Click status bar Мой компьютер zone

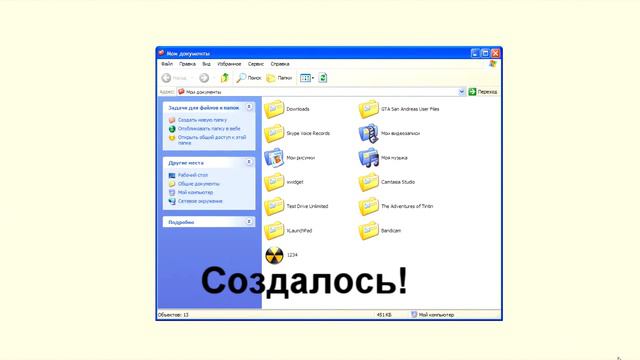coord(433,315)
